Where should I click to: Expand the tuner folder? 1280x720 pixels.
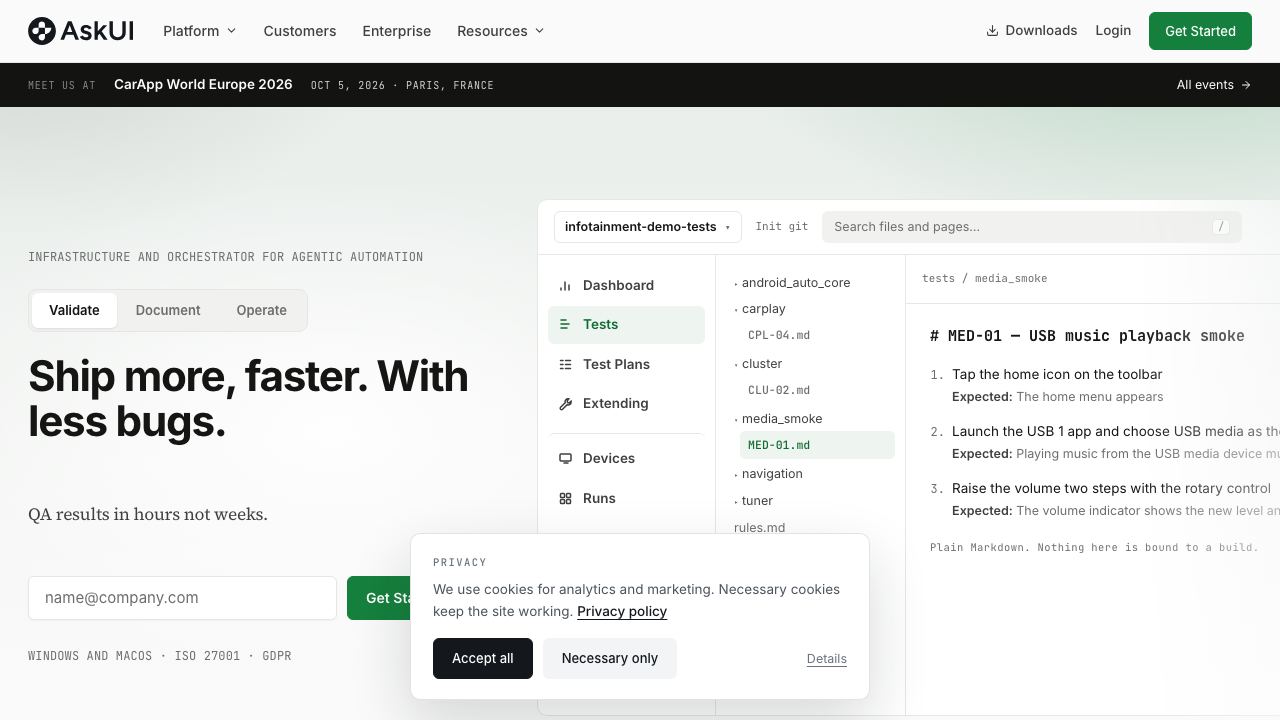pos(754,501)
